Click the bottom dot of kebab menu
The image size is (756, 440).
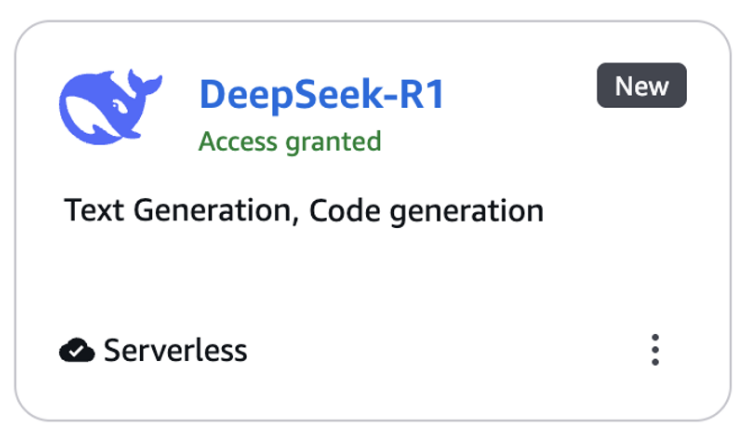(x=655, y=363)
